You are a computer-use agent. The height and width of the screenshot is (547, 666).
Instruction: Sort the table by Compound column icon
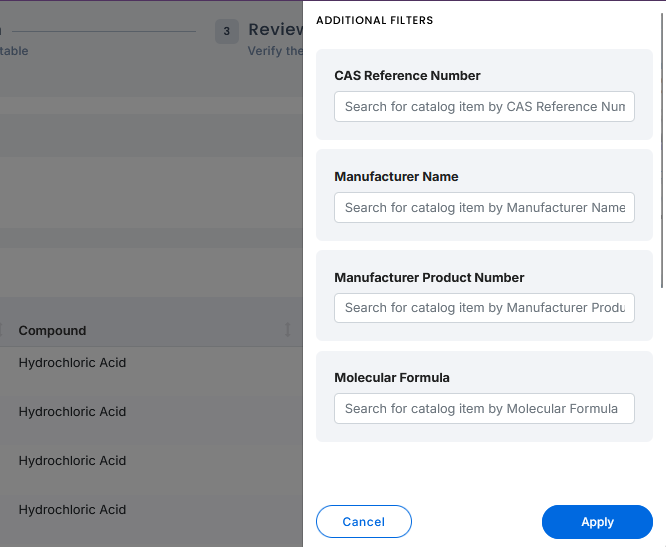pyautogui.click(x=288, y=330)
